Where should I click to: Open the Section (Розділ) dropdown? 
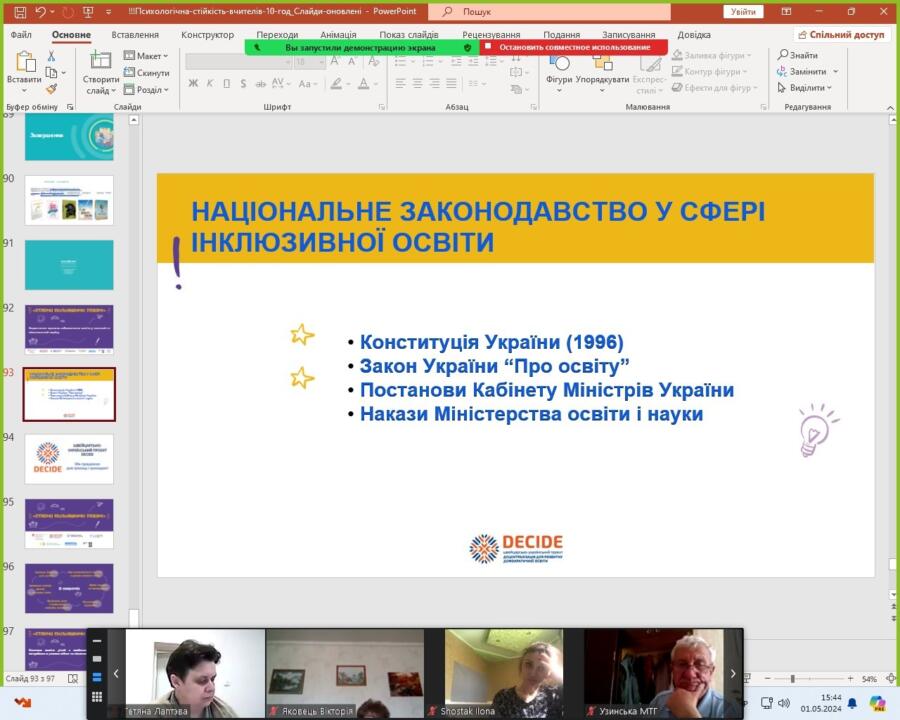146,90
